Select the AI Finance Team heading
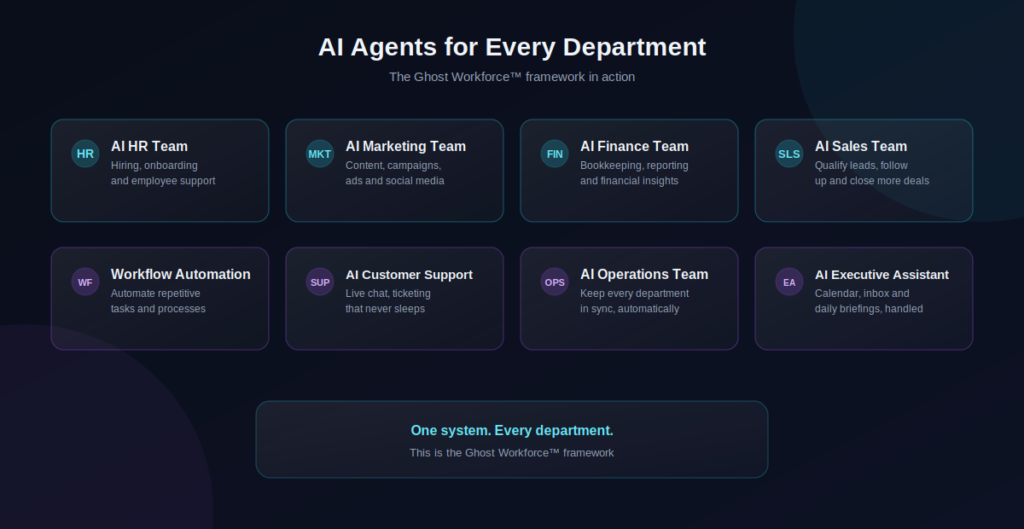The image size is (1024, 529). tap(634, 146)
